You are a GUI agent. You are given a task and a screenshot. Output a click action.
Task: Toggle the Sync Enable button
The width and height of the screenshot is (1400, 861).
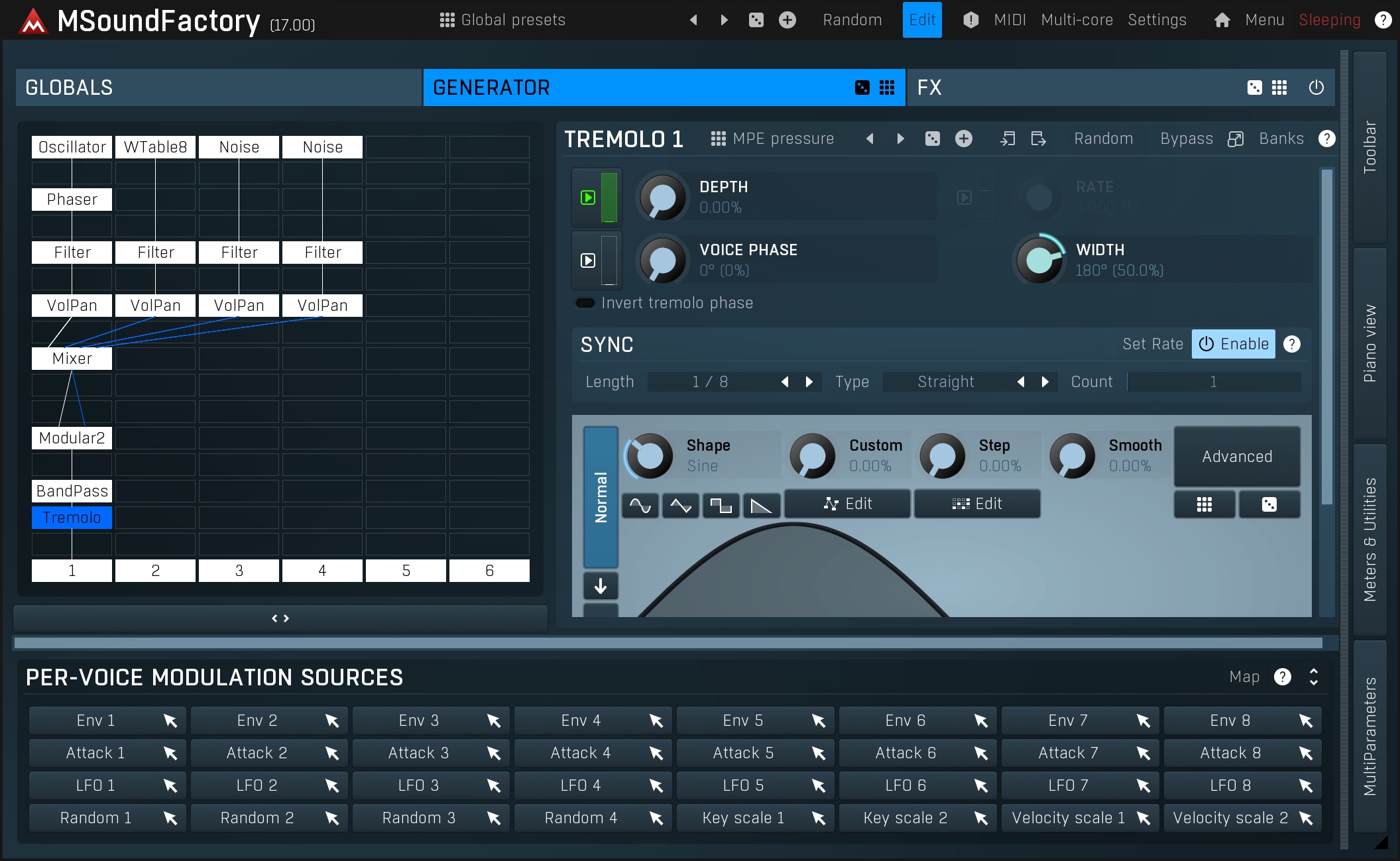tap(1233, 344)
